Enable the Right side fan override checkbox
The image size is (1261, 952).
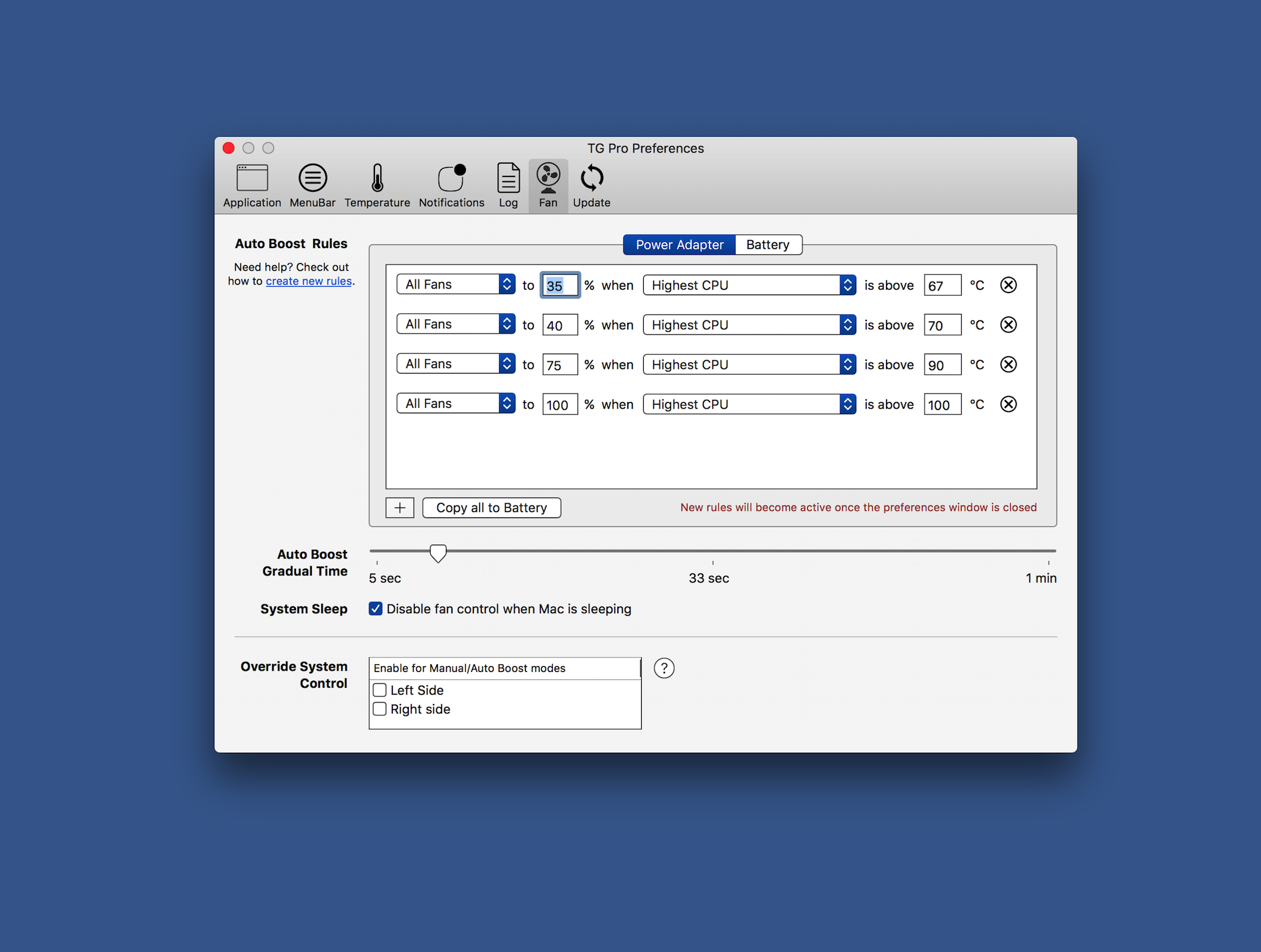380,709
